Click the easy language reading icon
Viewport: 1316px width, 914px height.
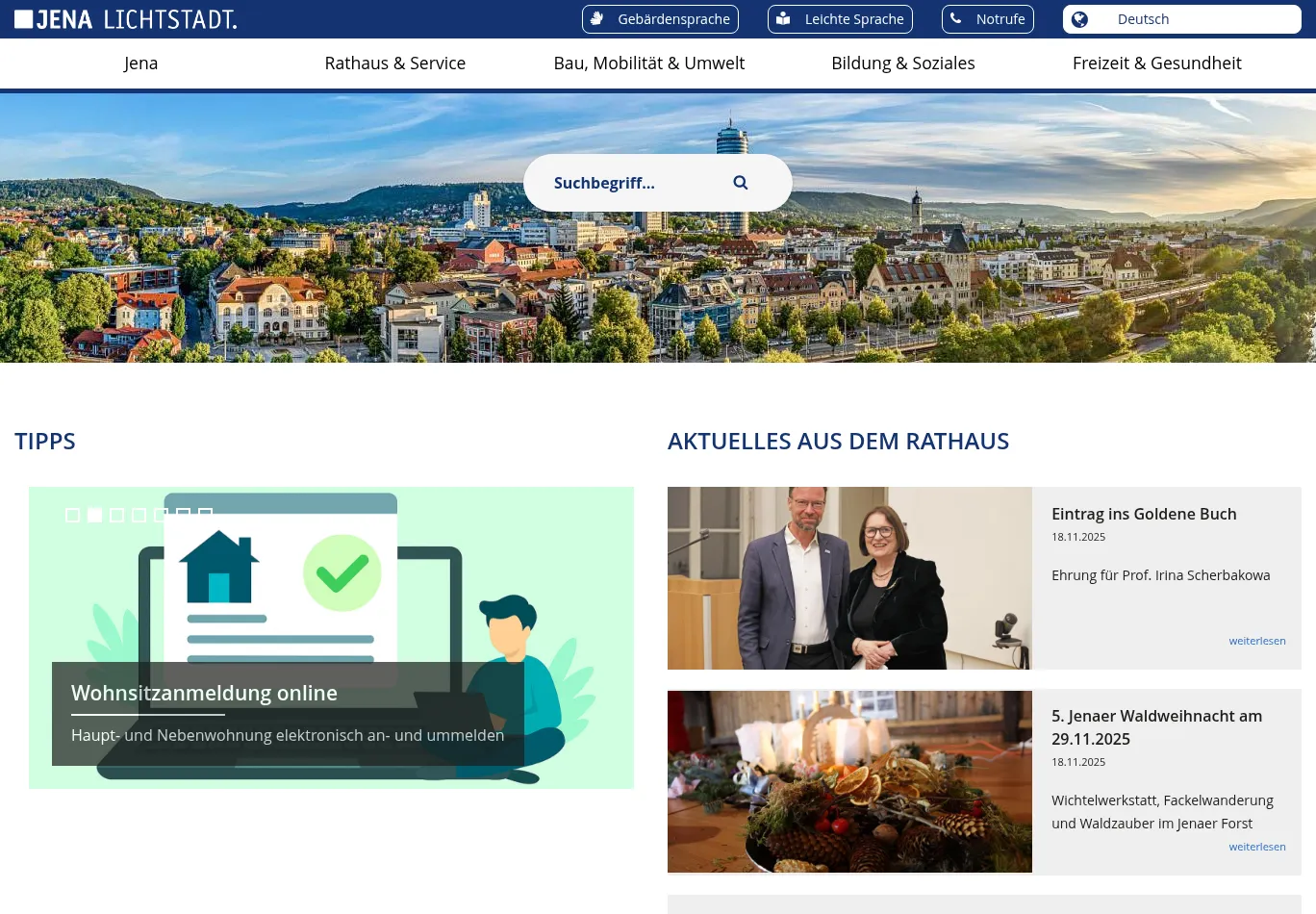coord(784,18)
